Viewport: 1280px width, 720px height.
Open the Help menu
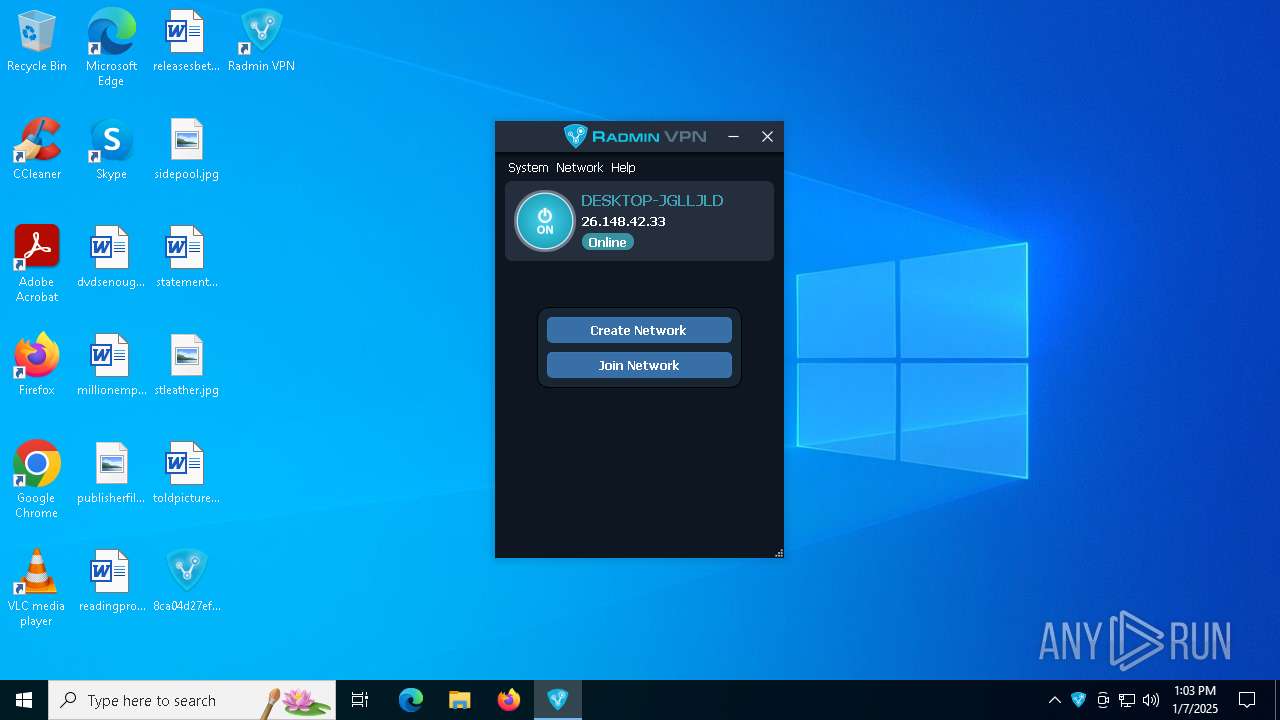click(x=623, y=167)
